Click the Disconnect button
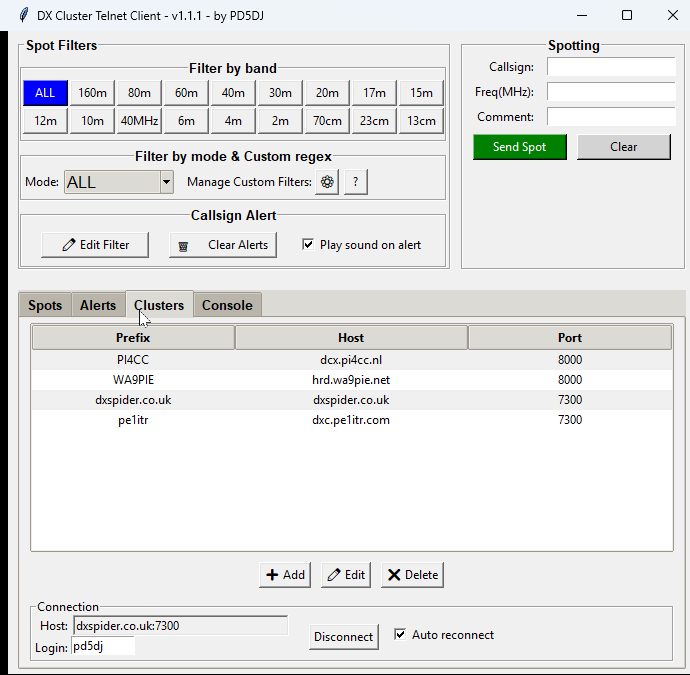The height and width of the screenshot is (675, 690). (x=343, y=637)
